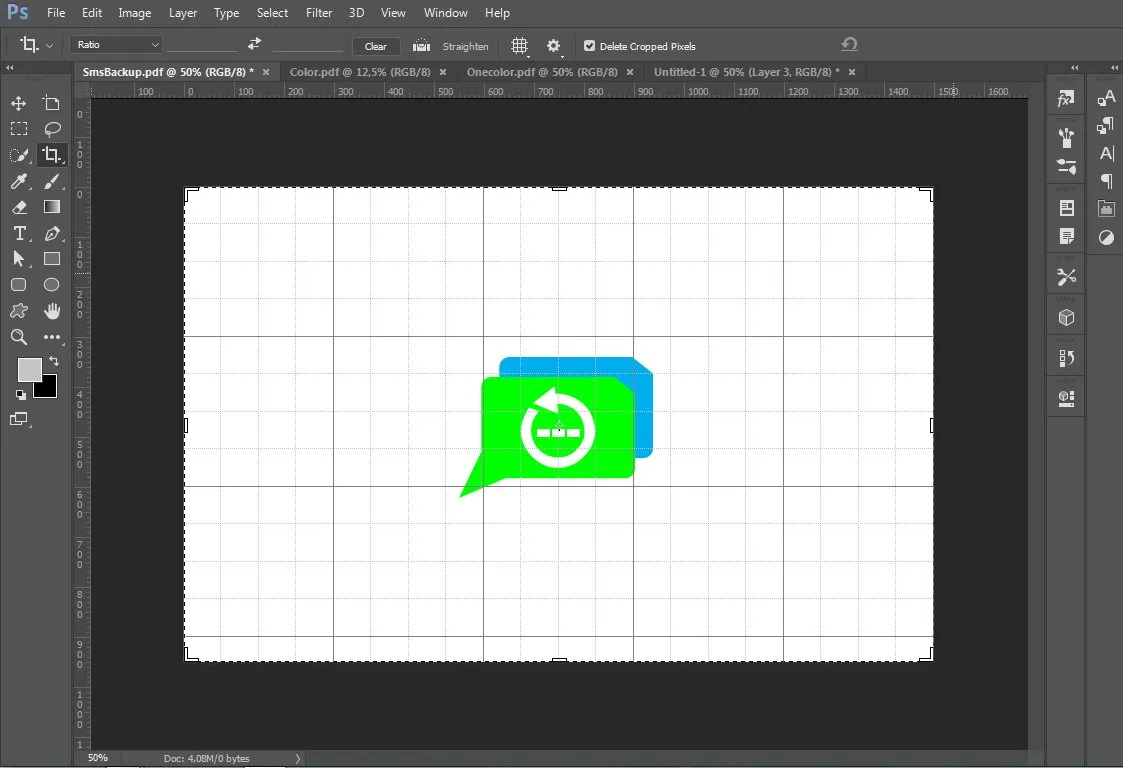Expand the left toolbox double arrows
Image resolution: width=1123 pixels, height=768 pixels.
[9, 67]
